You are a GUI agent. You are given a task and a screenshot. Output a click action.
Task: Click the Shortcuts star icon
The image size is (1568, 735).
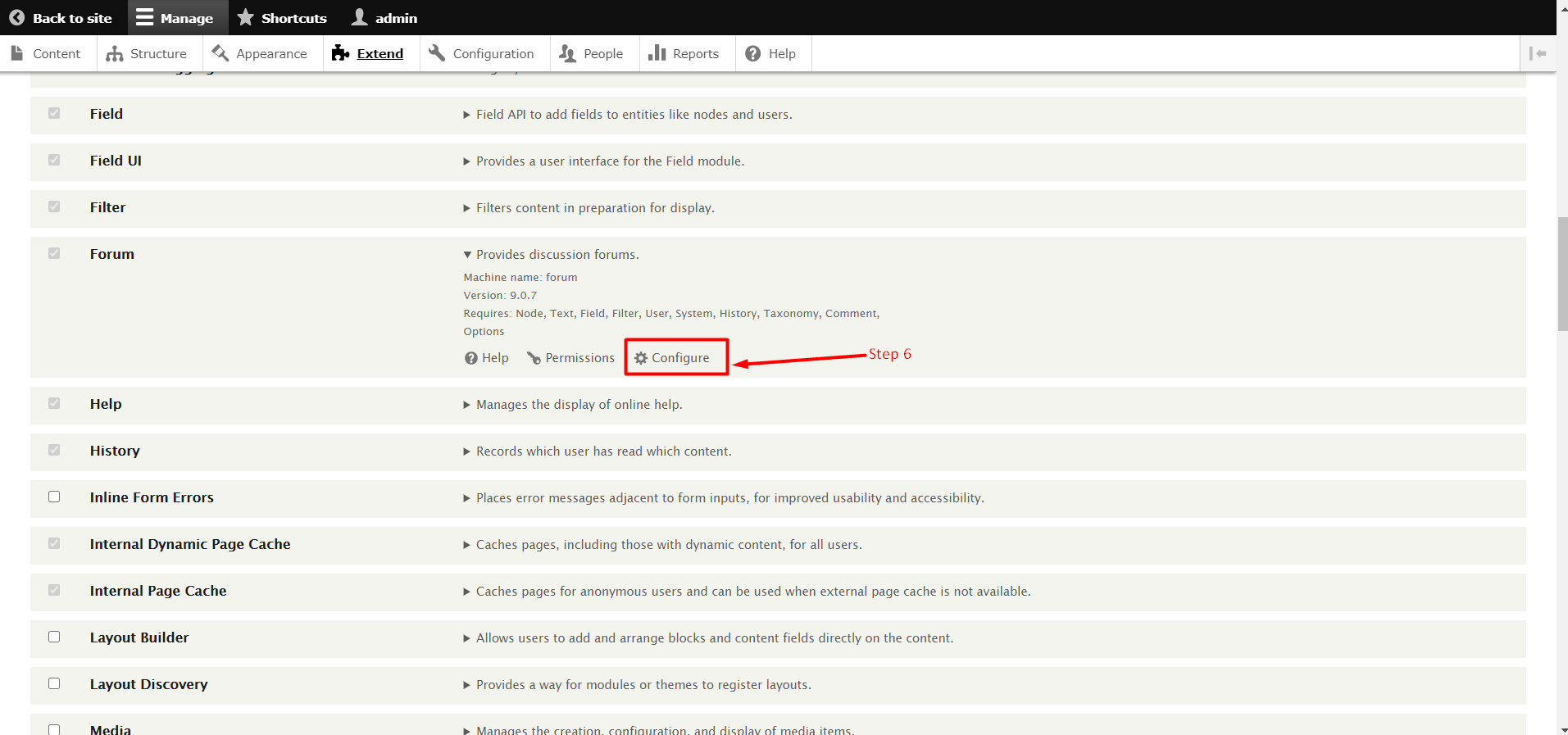pyautogui.click(x=245, y=17)
